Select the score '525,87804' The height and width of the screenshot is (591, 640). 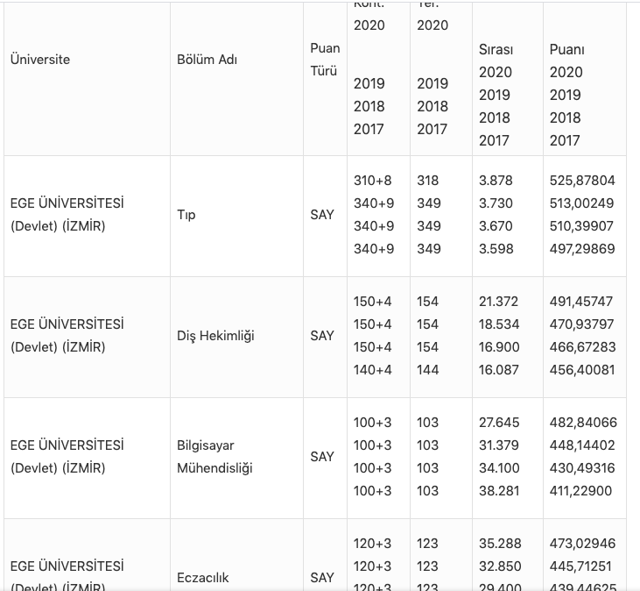click(582, 180)
